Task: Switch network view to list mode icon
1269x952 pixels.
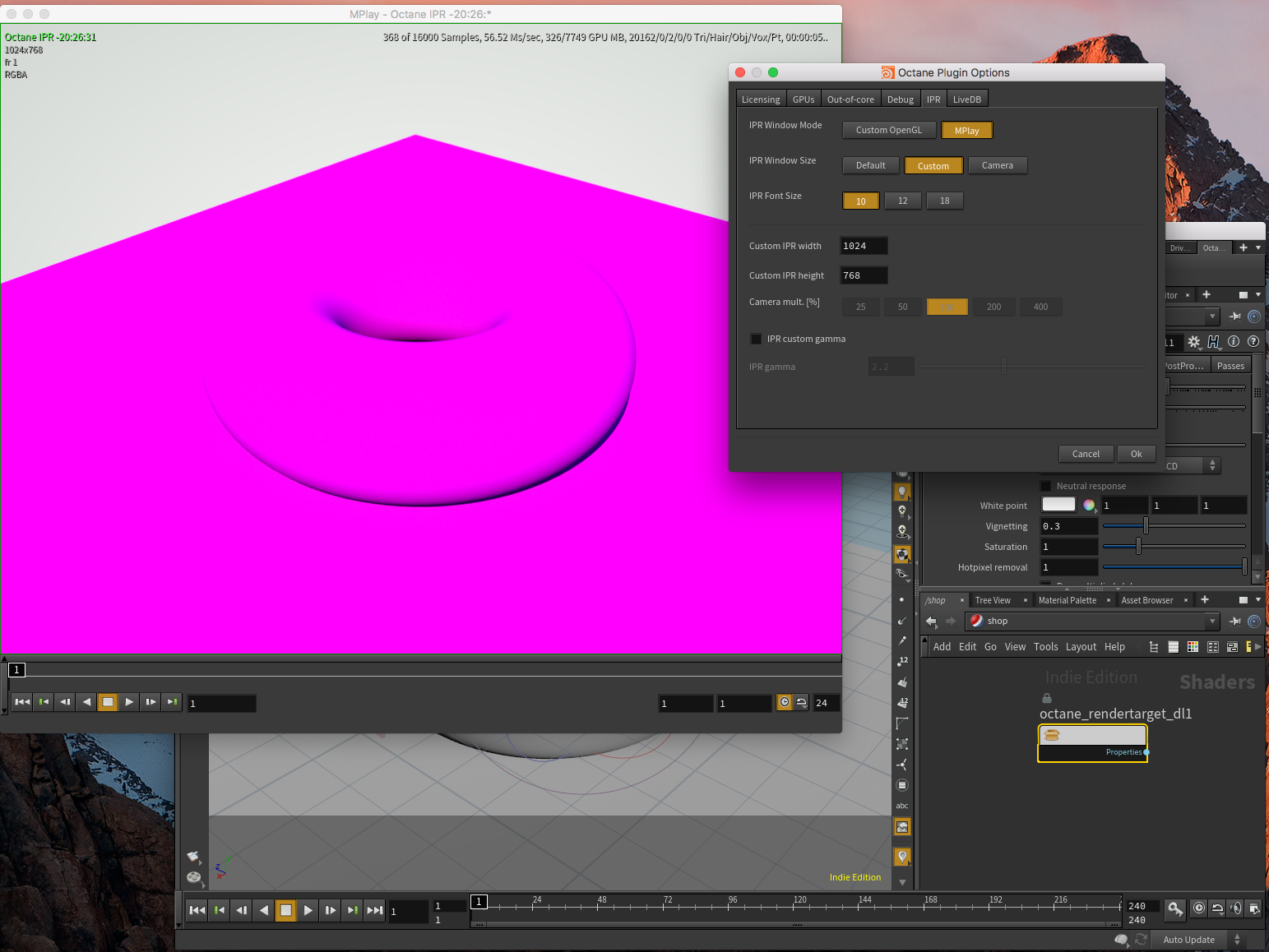Action: tap(1174, 647)
